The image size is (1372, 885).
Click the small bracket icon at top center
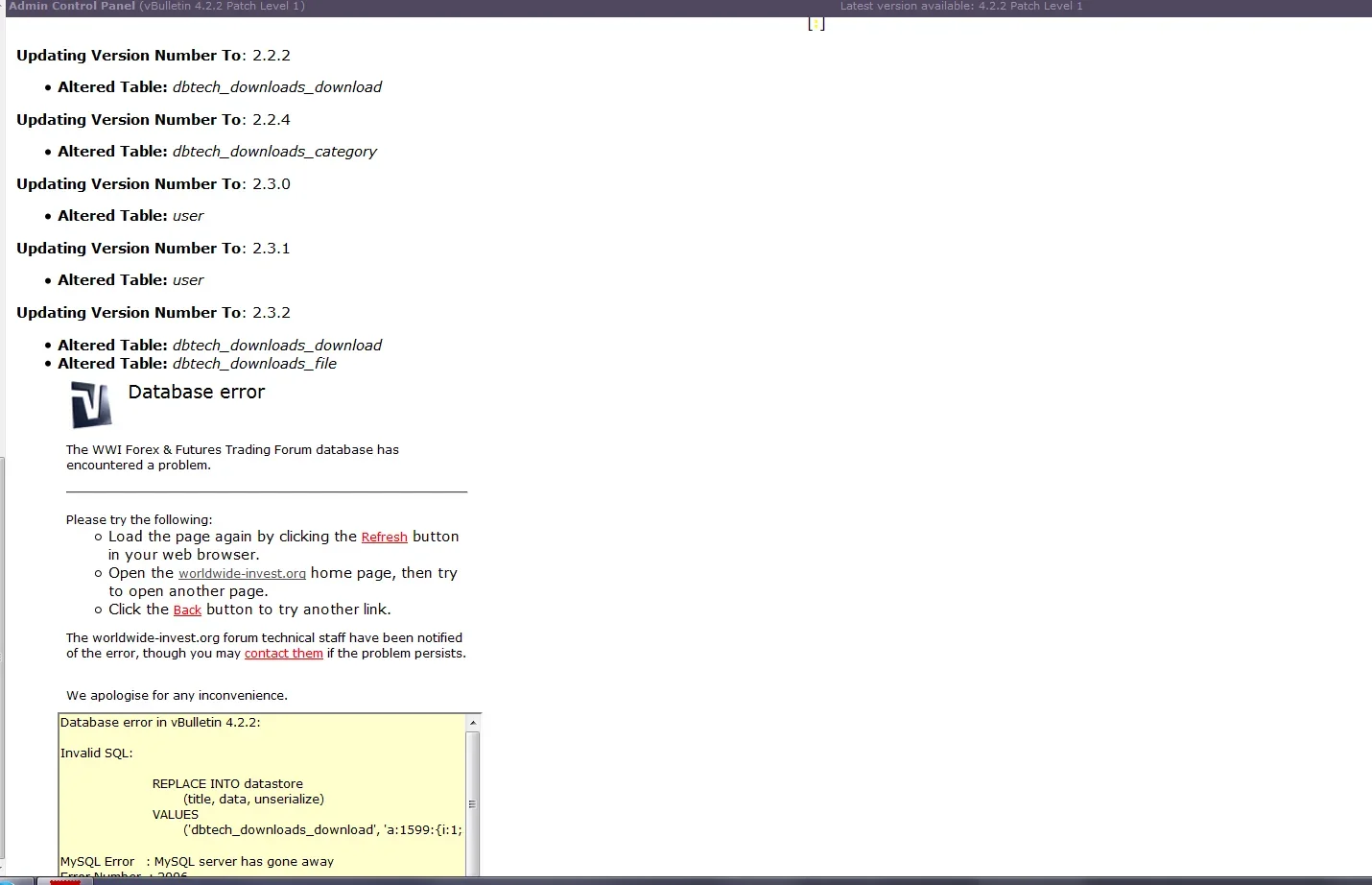816,24
